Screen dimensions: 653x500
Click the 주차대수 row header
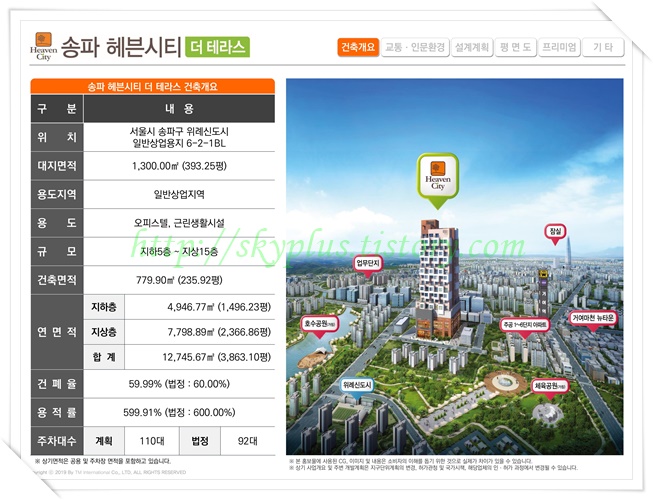tap(57, 441)
